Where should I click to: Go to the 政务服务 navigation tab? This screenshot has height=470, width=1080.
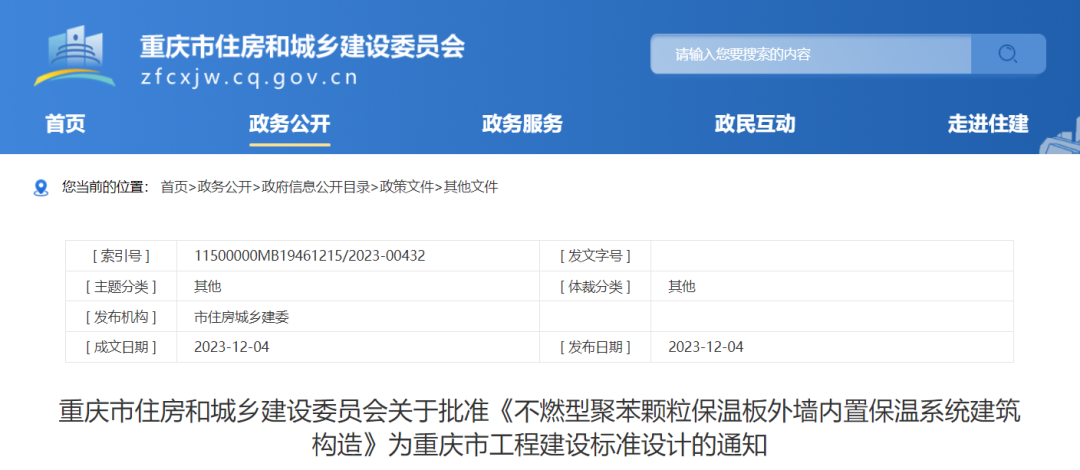click(x=522, y=124)
